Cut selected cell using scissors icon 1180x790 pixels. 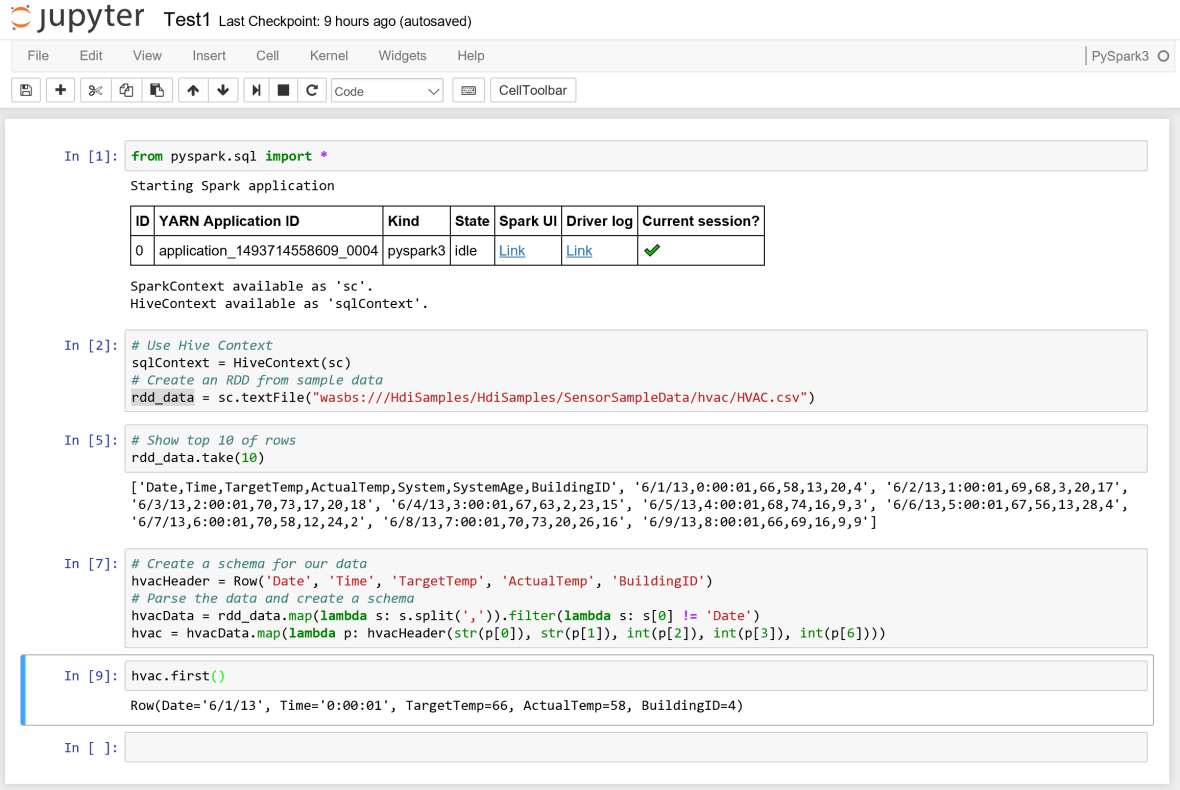(95, 90)
